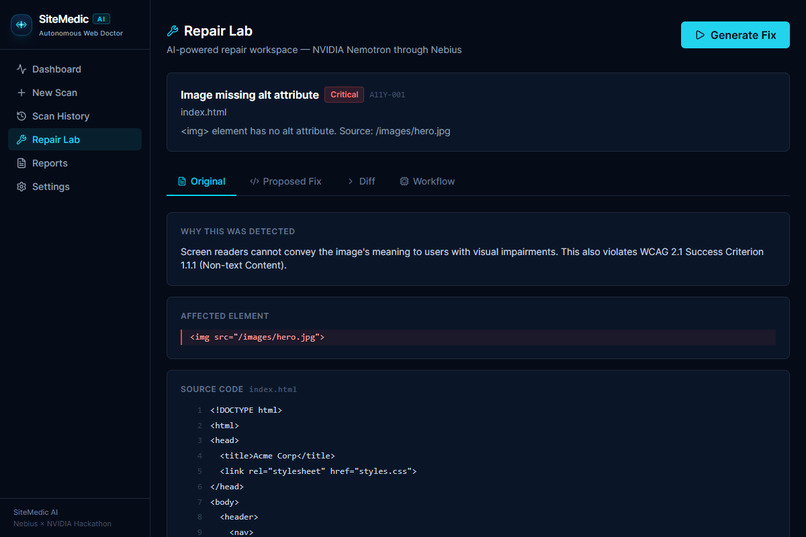Click the 'SOURCE CODE' heading
Image resolution: width=806 pixels, height=537 pixels.
point(212,389)
